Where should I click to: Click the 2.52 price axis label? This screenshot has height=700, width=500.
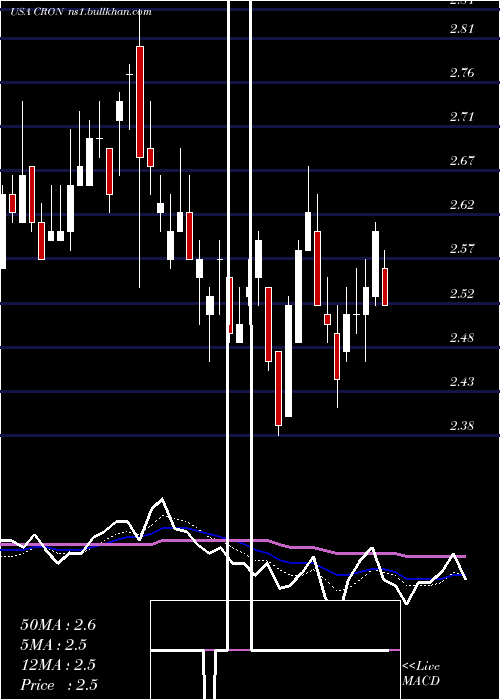(462, 293)
